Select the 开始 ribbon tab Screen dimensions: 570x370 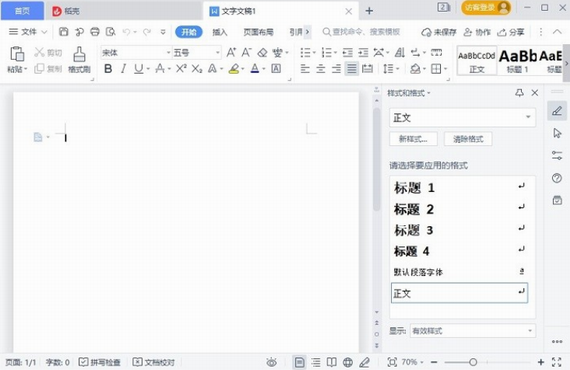189,32
